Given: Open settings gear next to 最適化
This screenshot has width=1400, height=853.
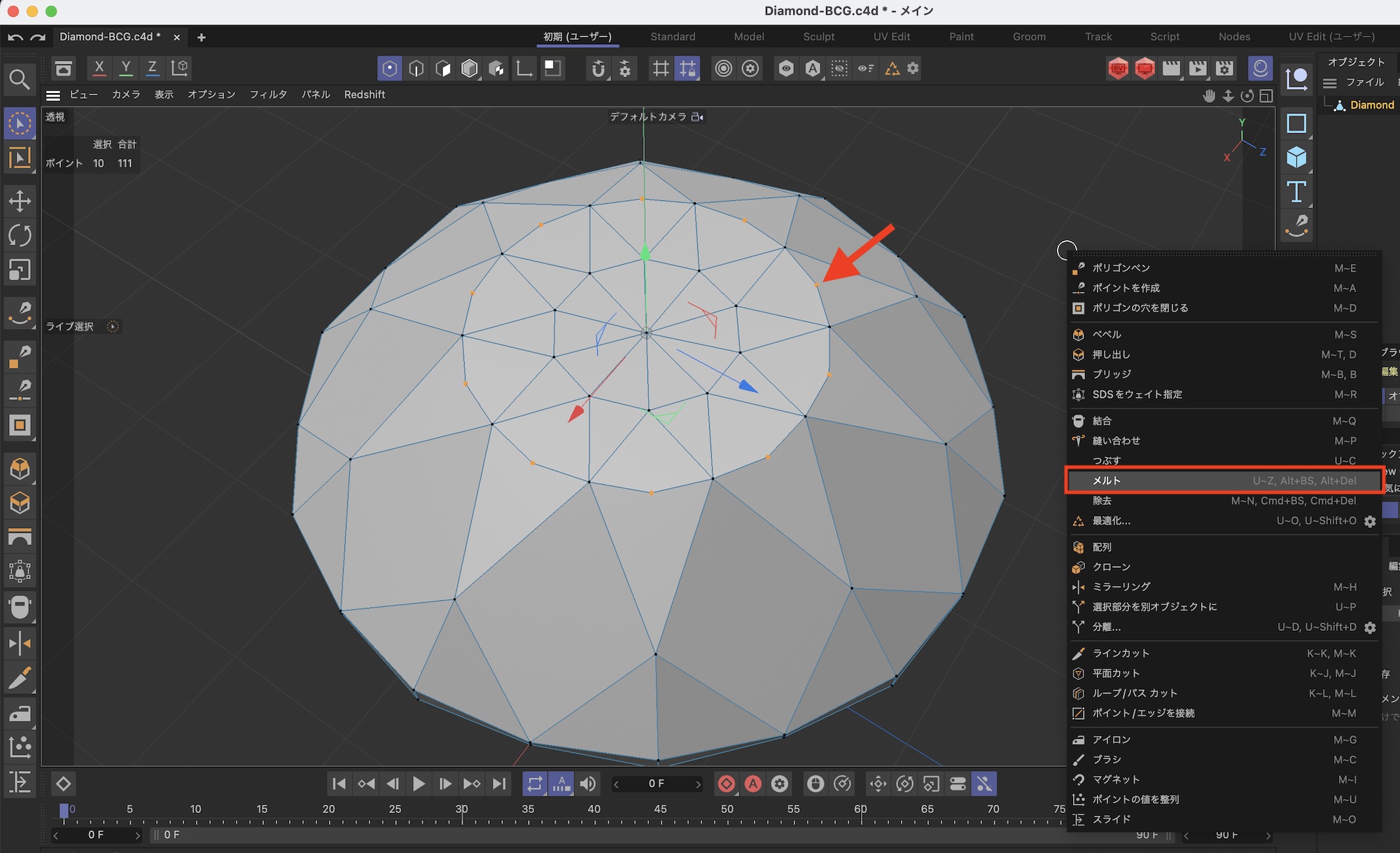Looking at the screenshot, I should click(1370, 521).
